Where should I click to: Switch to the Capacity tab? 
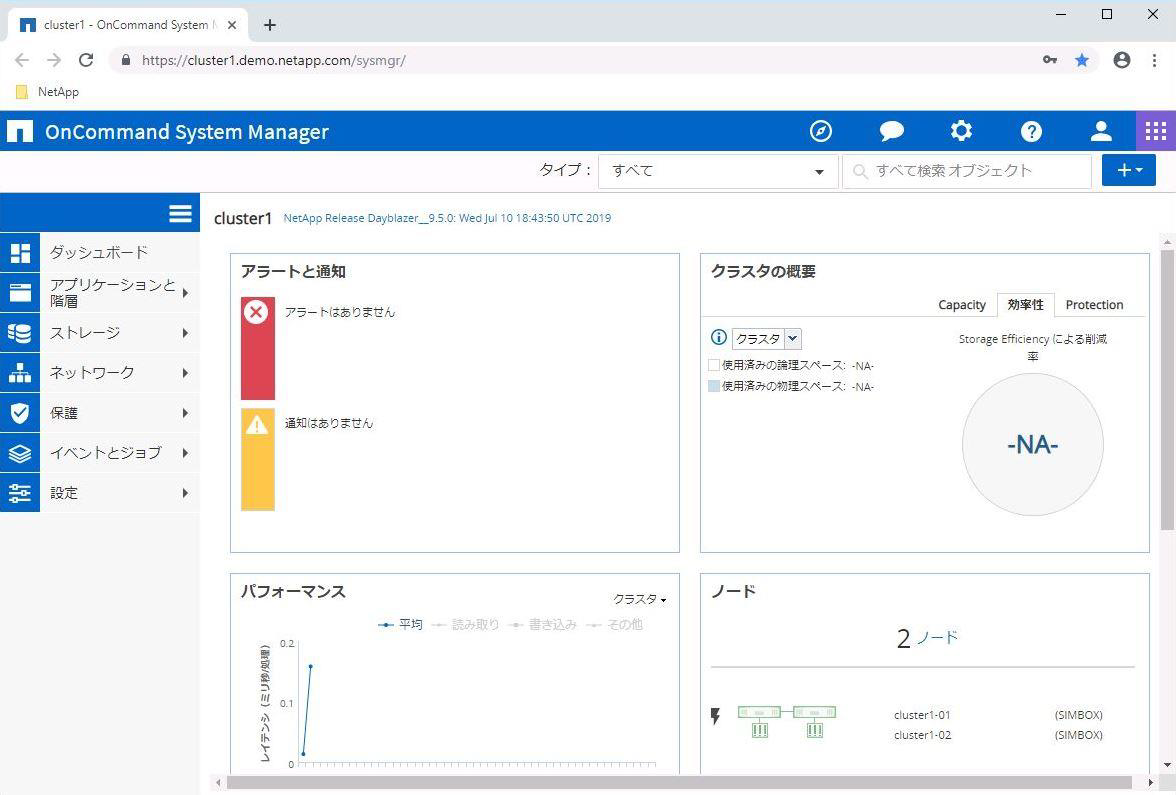click(x=962, y=304)
